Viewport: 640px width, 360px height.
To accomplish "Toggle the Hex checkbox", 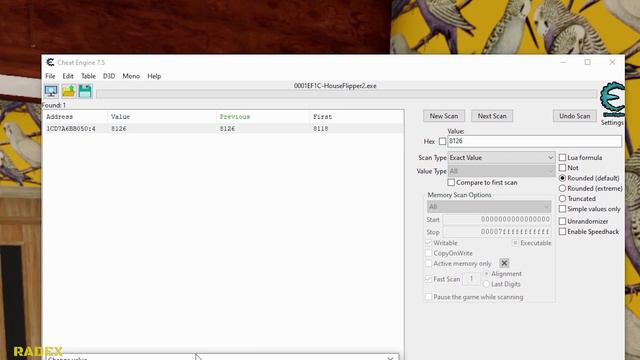I will [442, 141].
